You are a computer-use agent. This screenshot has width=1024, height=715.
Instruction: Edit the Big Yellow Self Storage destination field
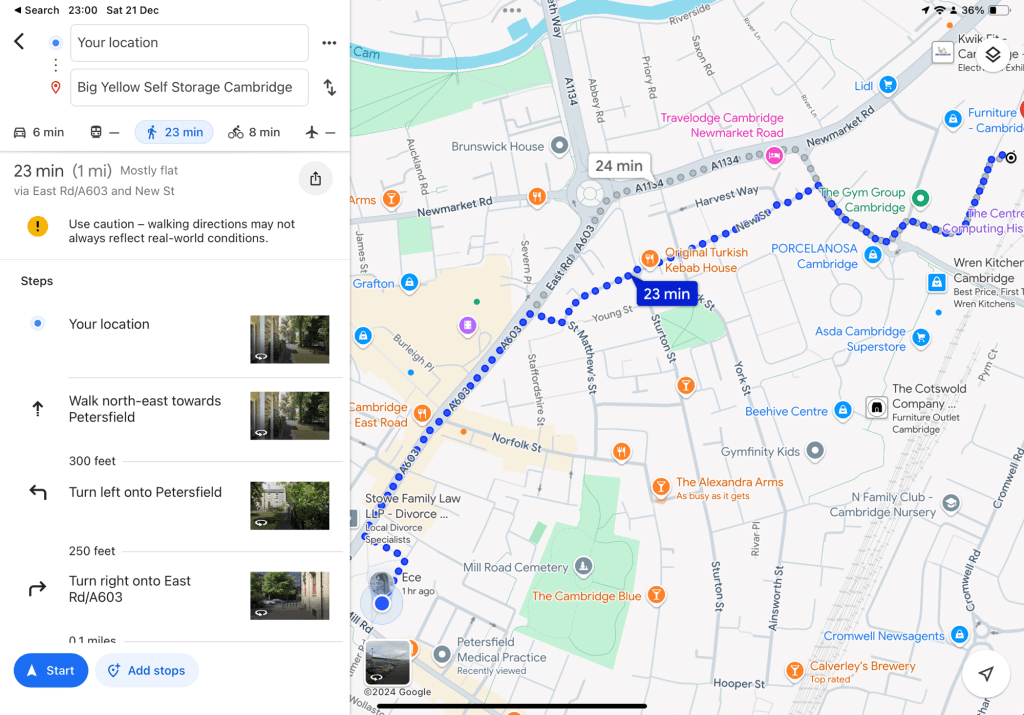(x=189, y=87)
